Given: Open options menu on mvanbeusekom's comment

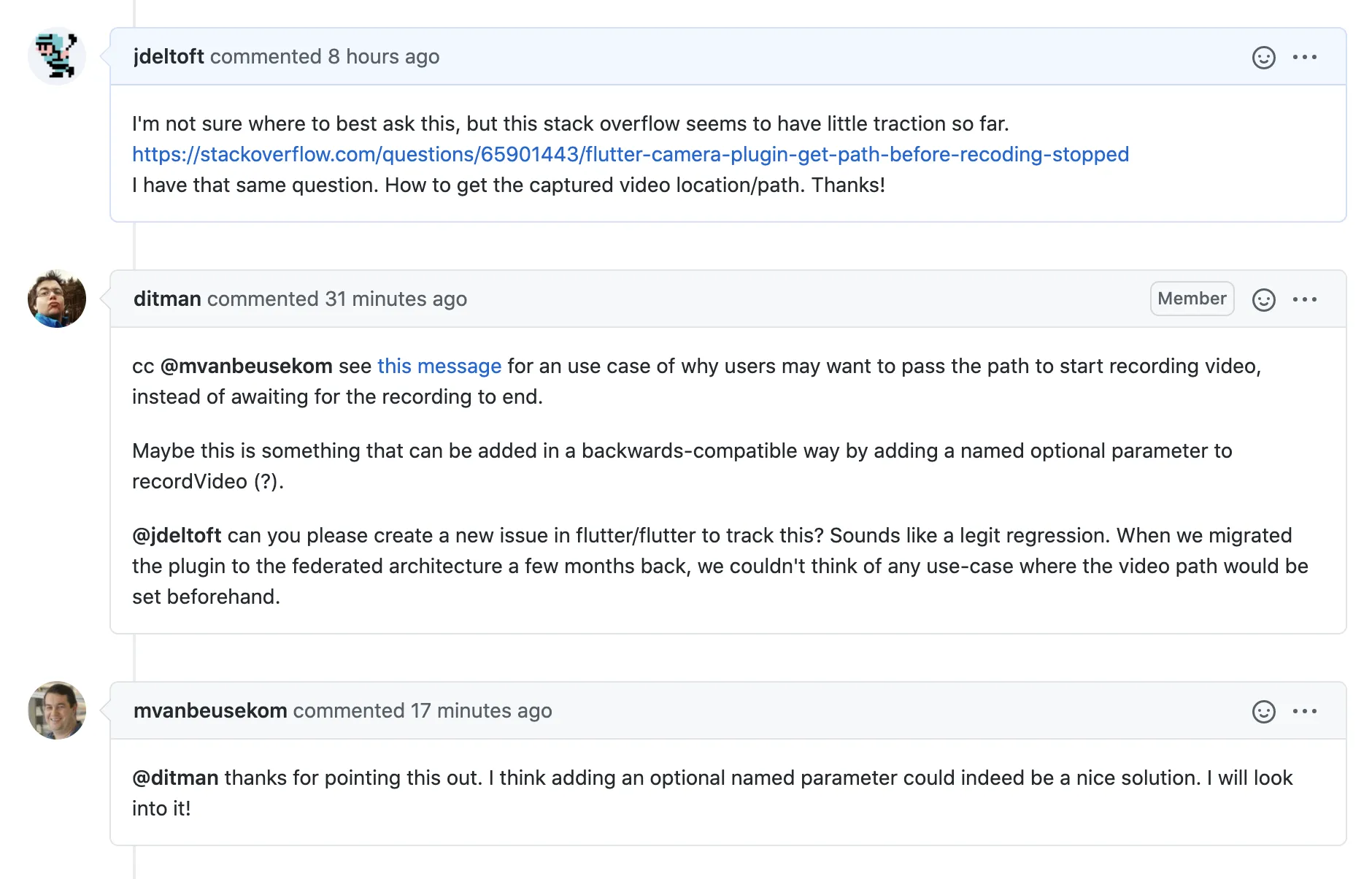Looking at the screenshot, I should (1304, 711).
